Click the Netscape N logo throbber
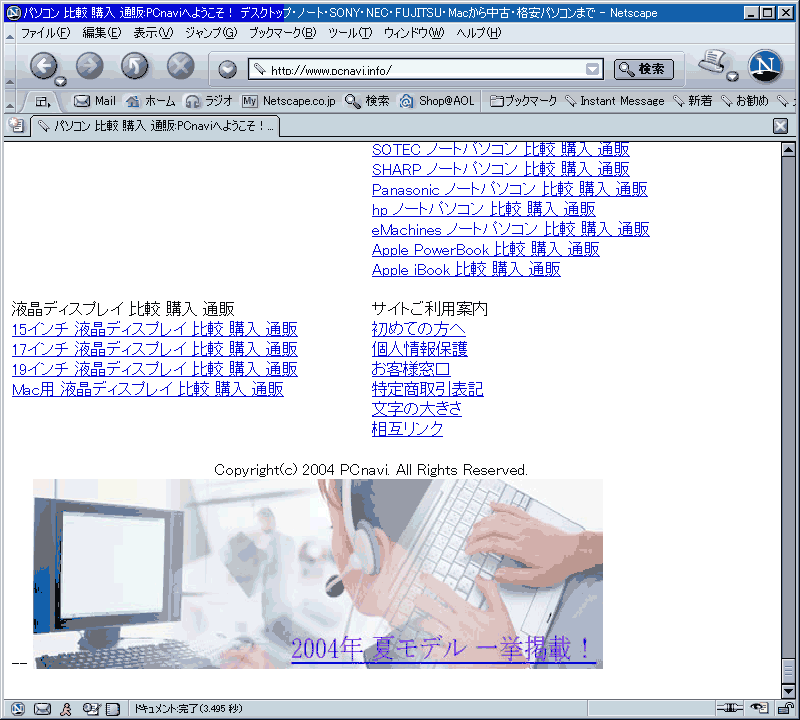 coord(765,66)
